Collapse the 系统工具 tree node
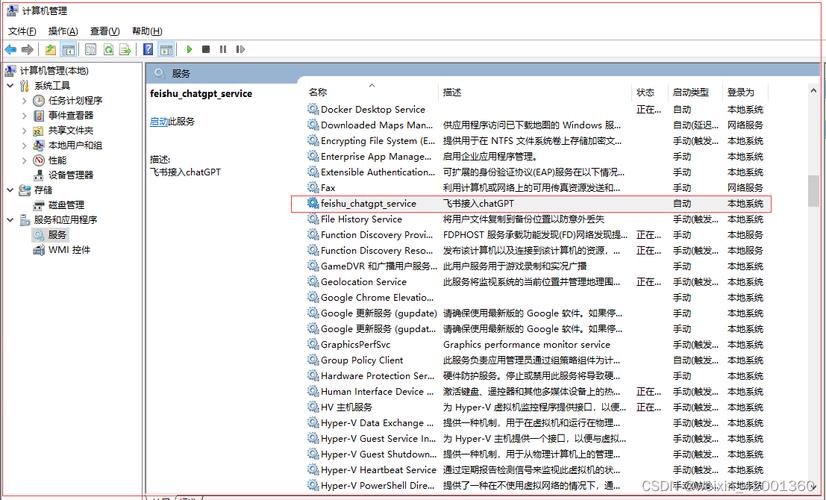 coord(10,85)
